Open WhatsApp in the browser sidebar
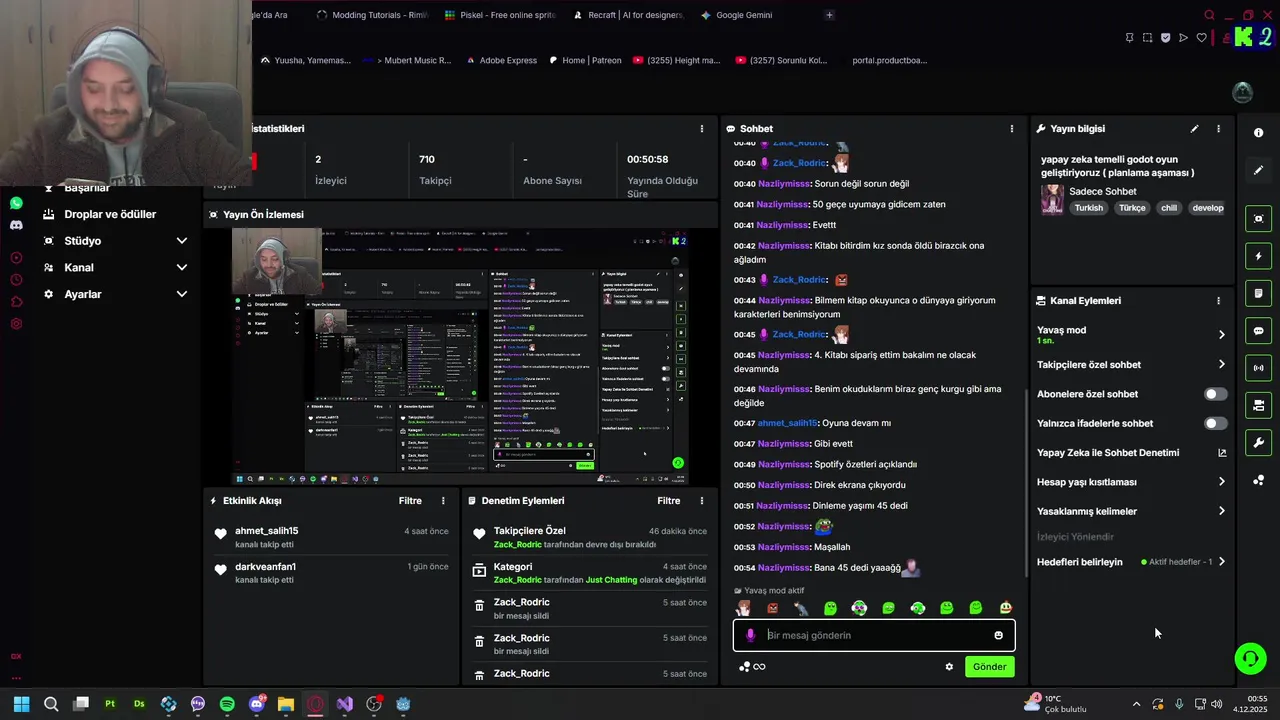This screenshot has width=1280, height=720. click(16, 203)
